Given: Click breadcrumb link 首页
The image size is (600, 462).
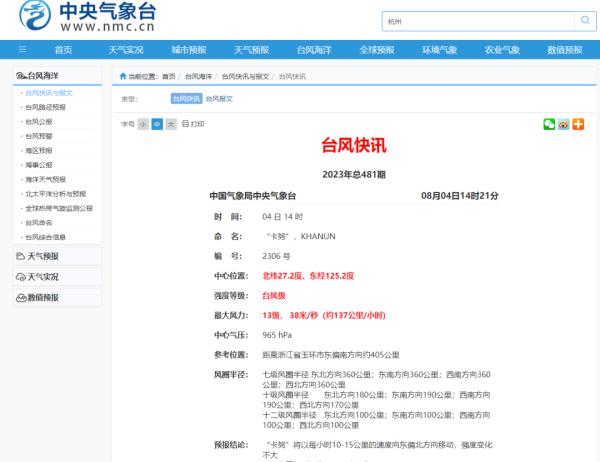Looking at the screenshot, I should [x=168, y=77].
